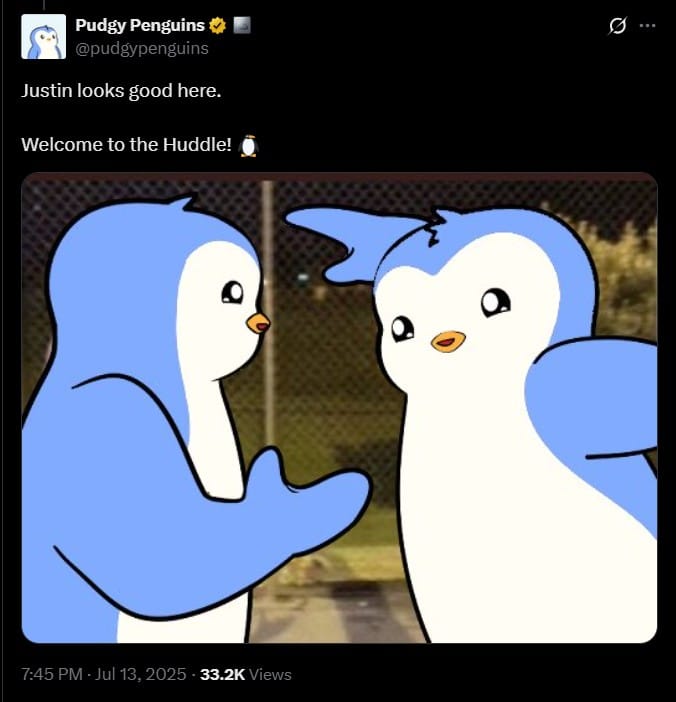The image size is (676, 702).
Task: Open the Pudgy Penguins profile avatar
Action: pyautogui.click(x=43, y=36)
